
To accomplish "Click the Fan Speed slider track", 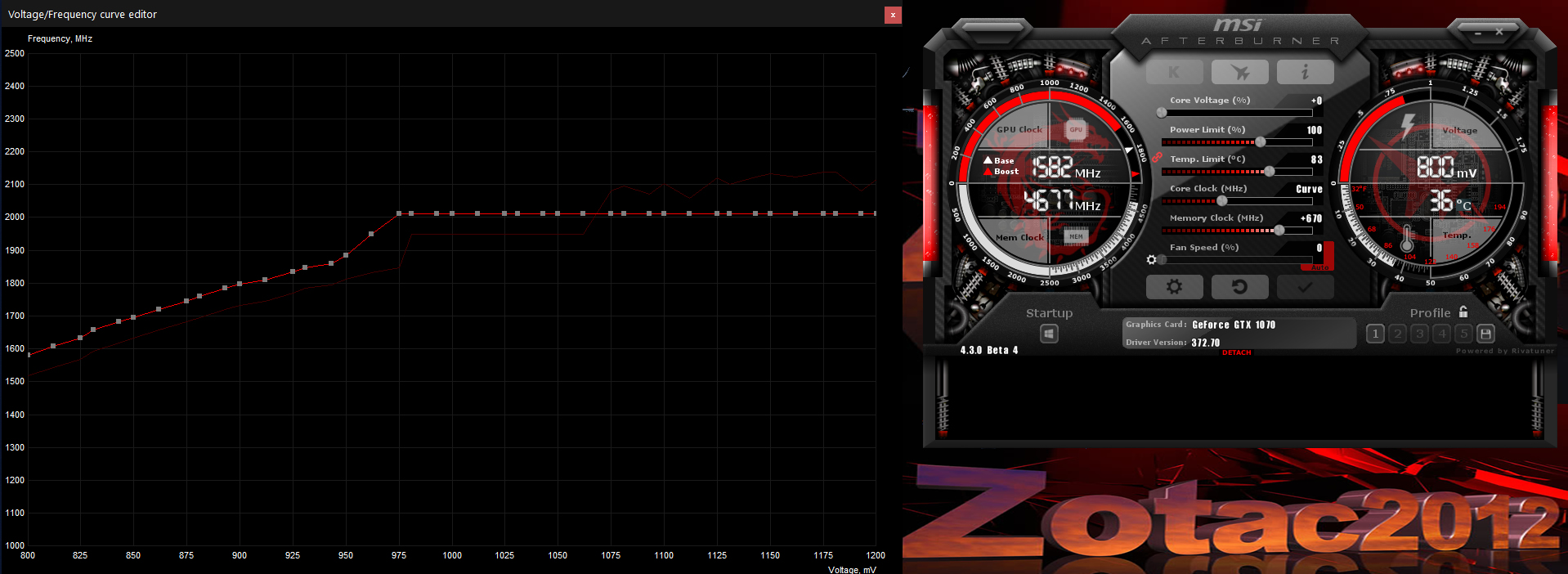I will [1237, 260].
